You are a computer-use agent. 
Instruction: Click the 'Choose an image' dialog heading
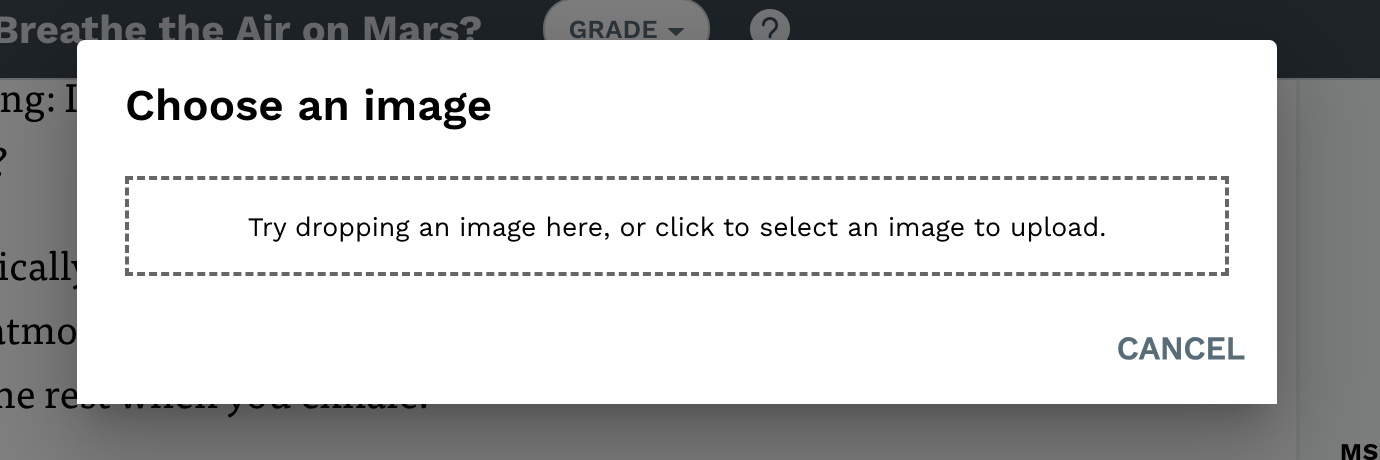click(308, 105)
